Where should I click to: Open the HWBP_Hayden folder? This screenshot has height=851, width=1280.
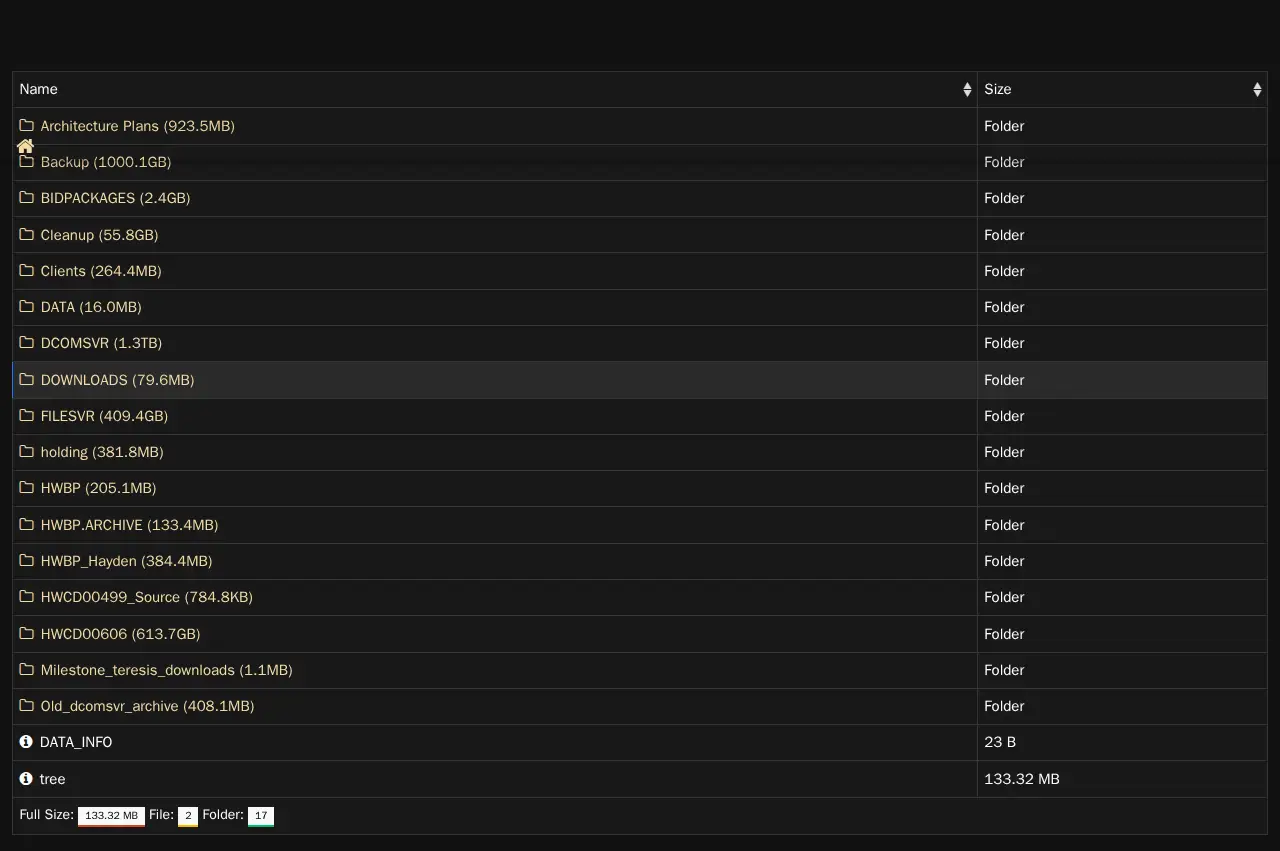(126, 561)
